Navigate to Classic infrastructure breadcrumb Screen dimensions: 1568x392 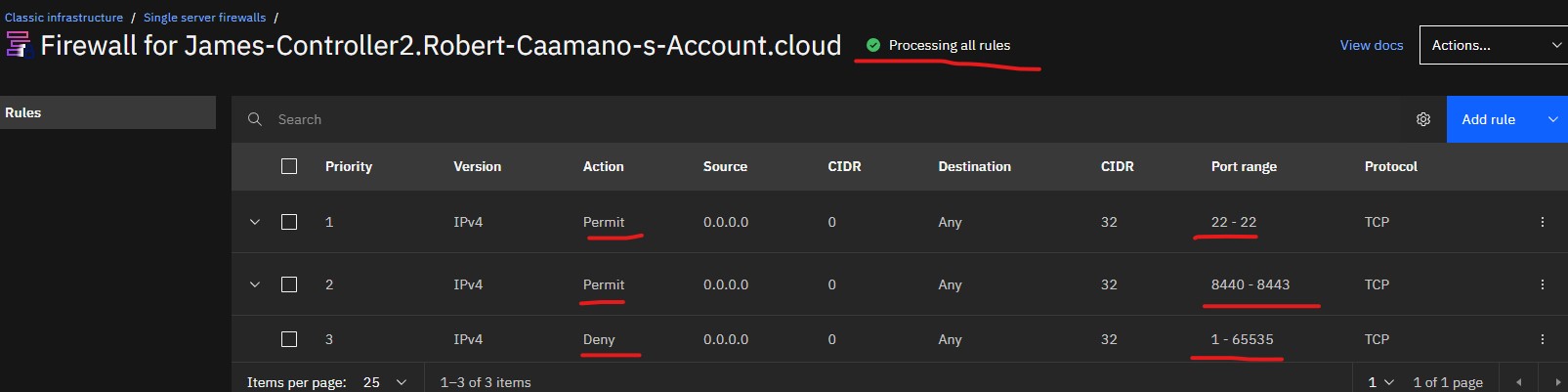click(x=64, y=18)
